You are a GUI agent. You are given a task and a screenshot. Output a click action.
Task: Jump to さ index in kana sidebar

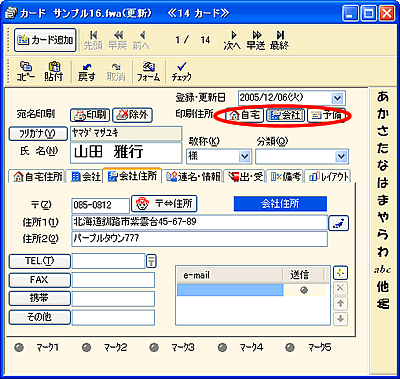coord(383,131)
